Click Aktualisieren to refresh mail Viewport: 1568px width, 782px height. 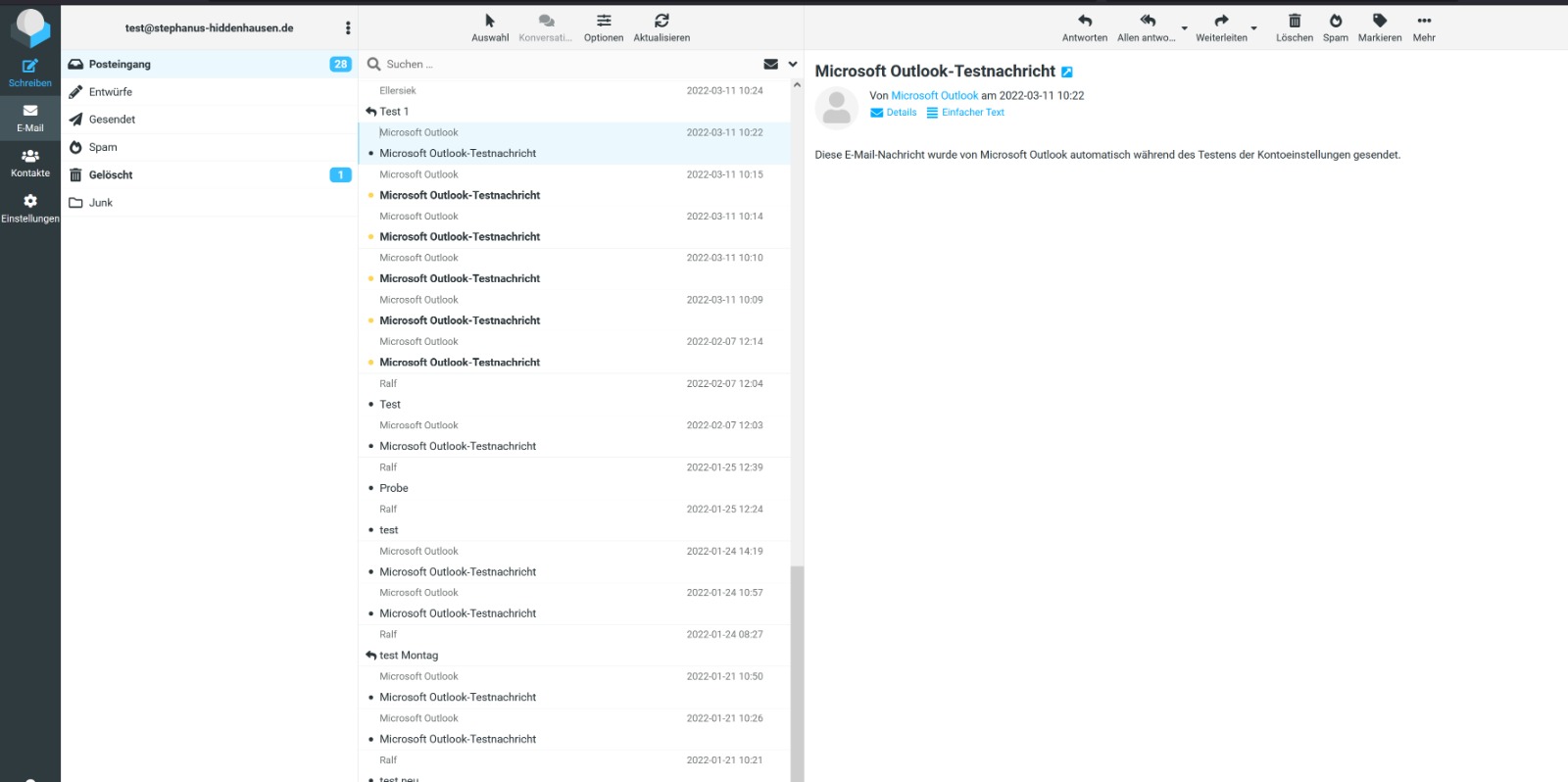(661, 27)
